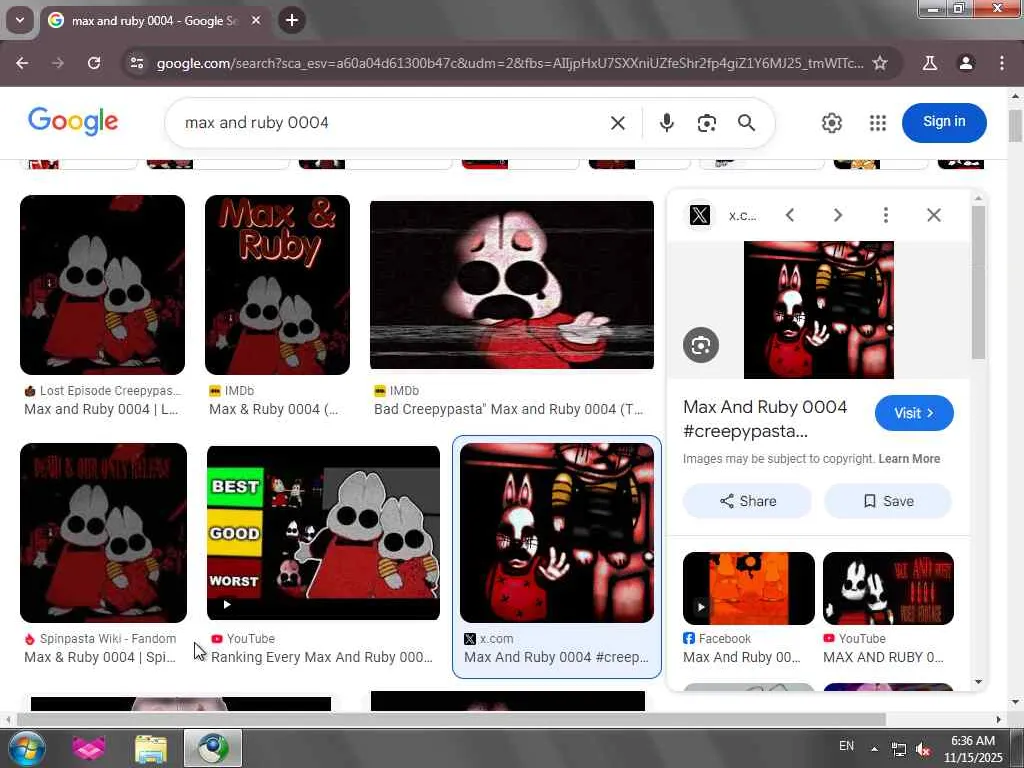
Task: View site information icon in address bar
Action: point(136,63)
